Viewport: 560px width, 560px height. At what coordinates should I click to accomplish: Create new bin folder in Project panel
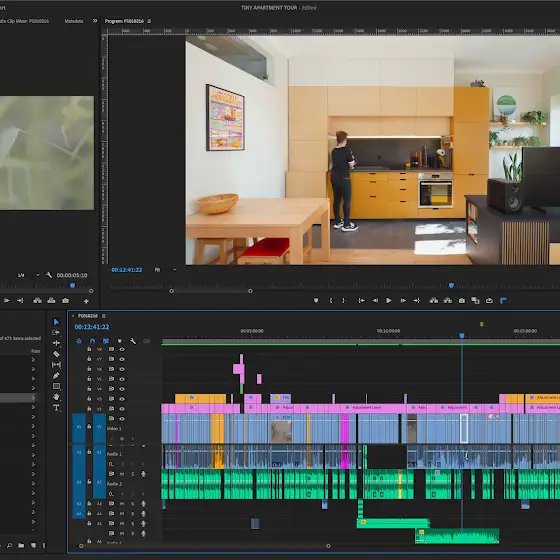pos(21,545)
